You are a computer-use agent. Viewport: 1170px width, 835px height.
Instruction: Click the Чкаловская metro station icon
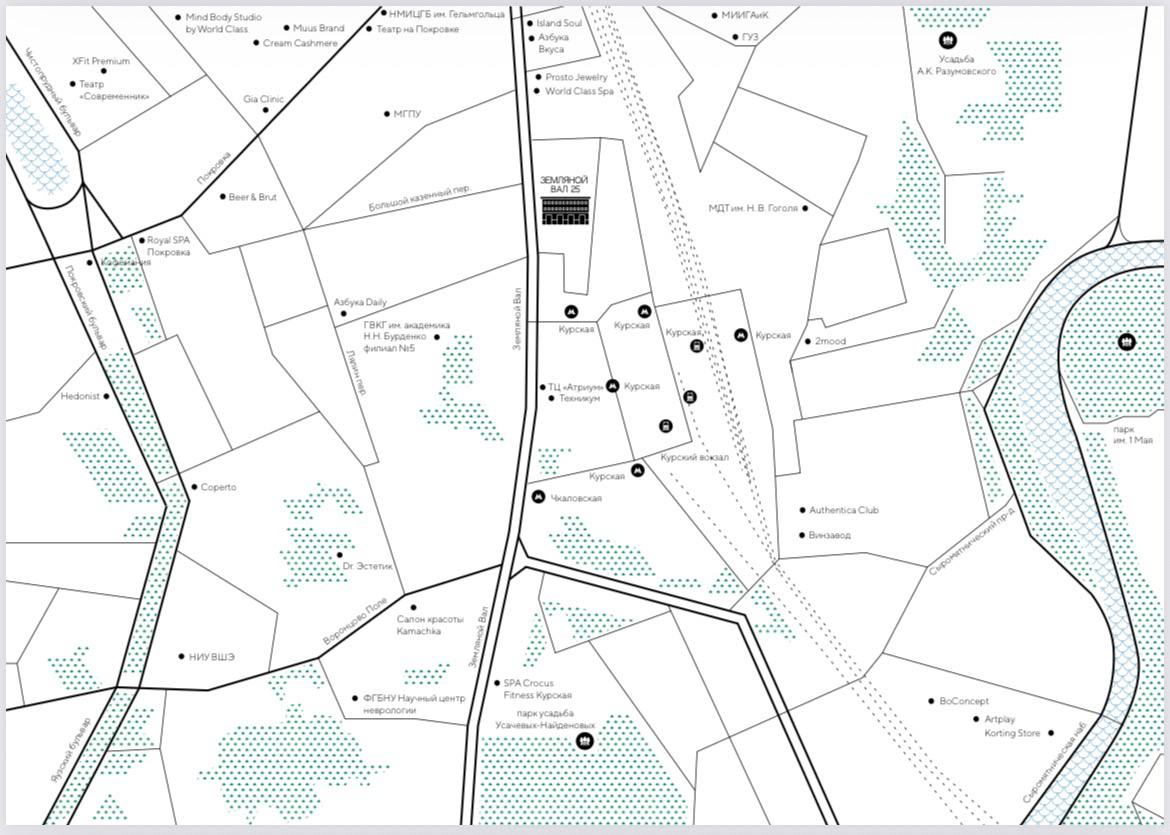point(539,497)
